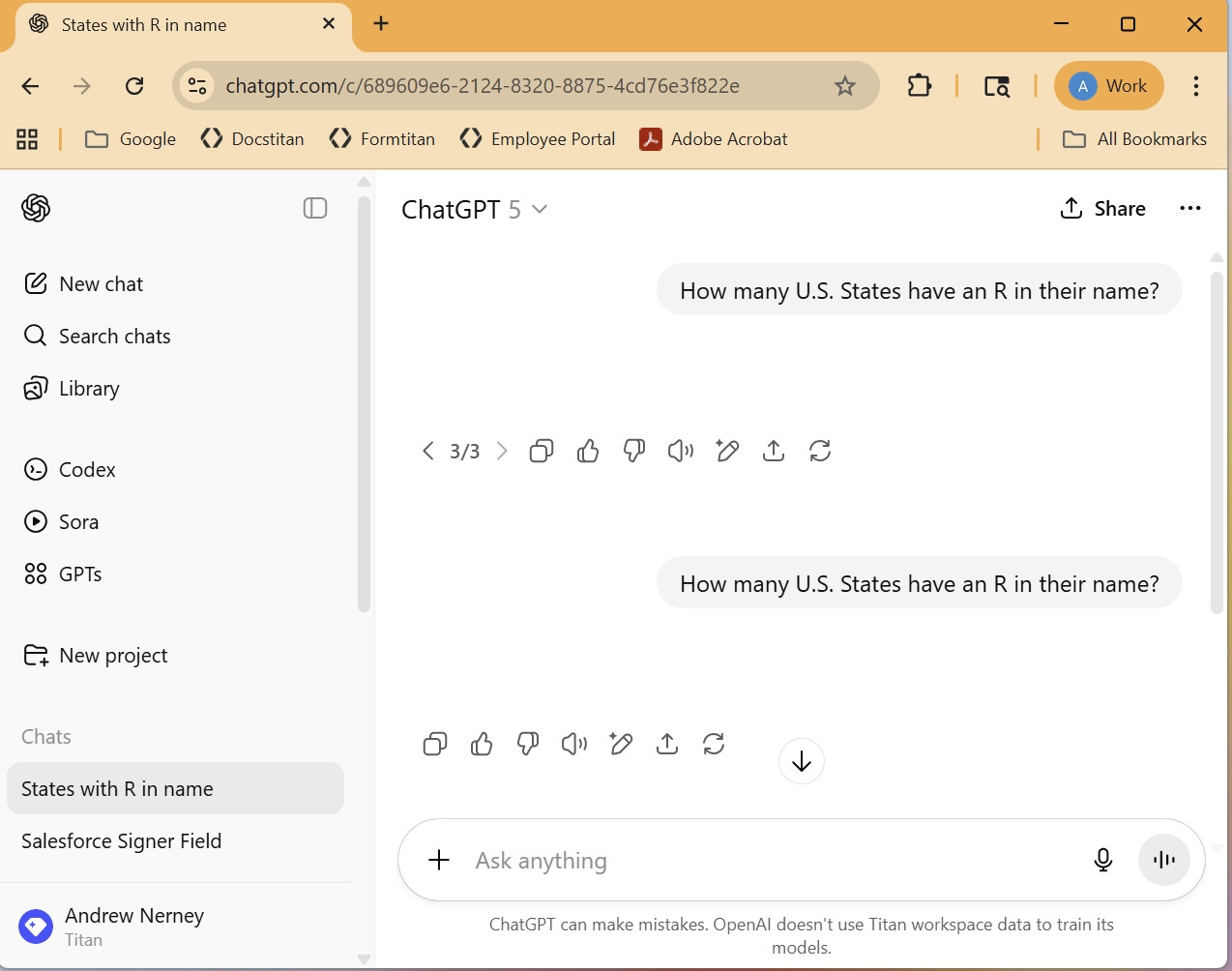
Task: Give thumbs down to the first response
Action: [634, 451]
